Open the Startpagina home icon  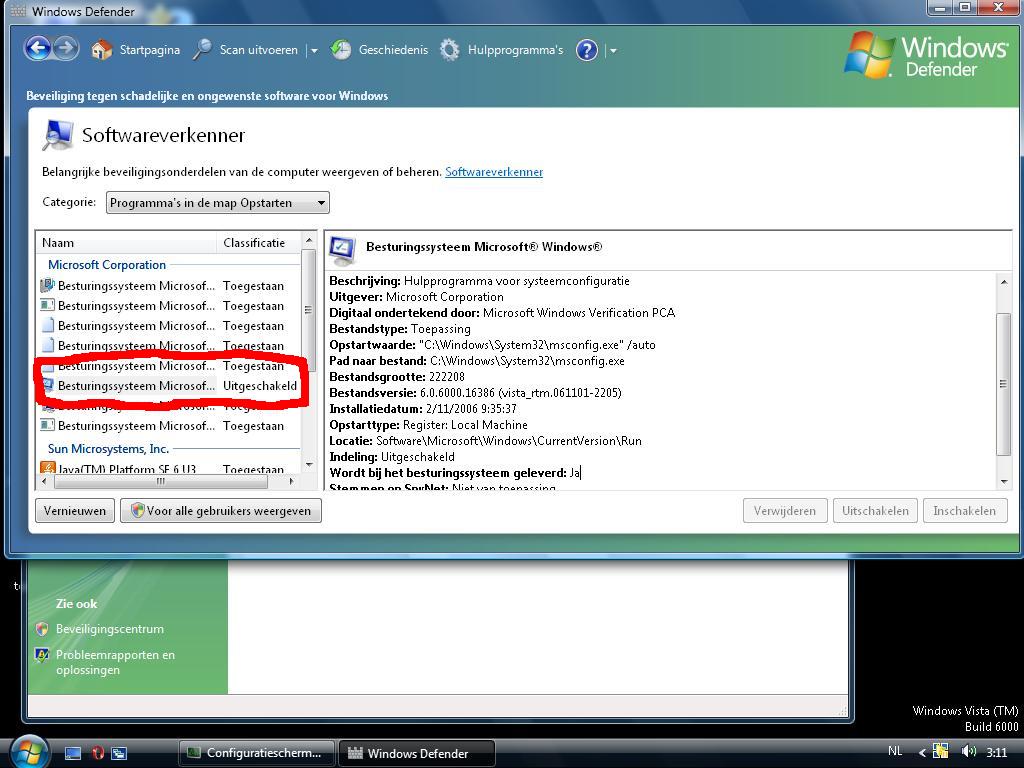point(101,50)
